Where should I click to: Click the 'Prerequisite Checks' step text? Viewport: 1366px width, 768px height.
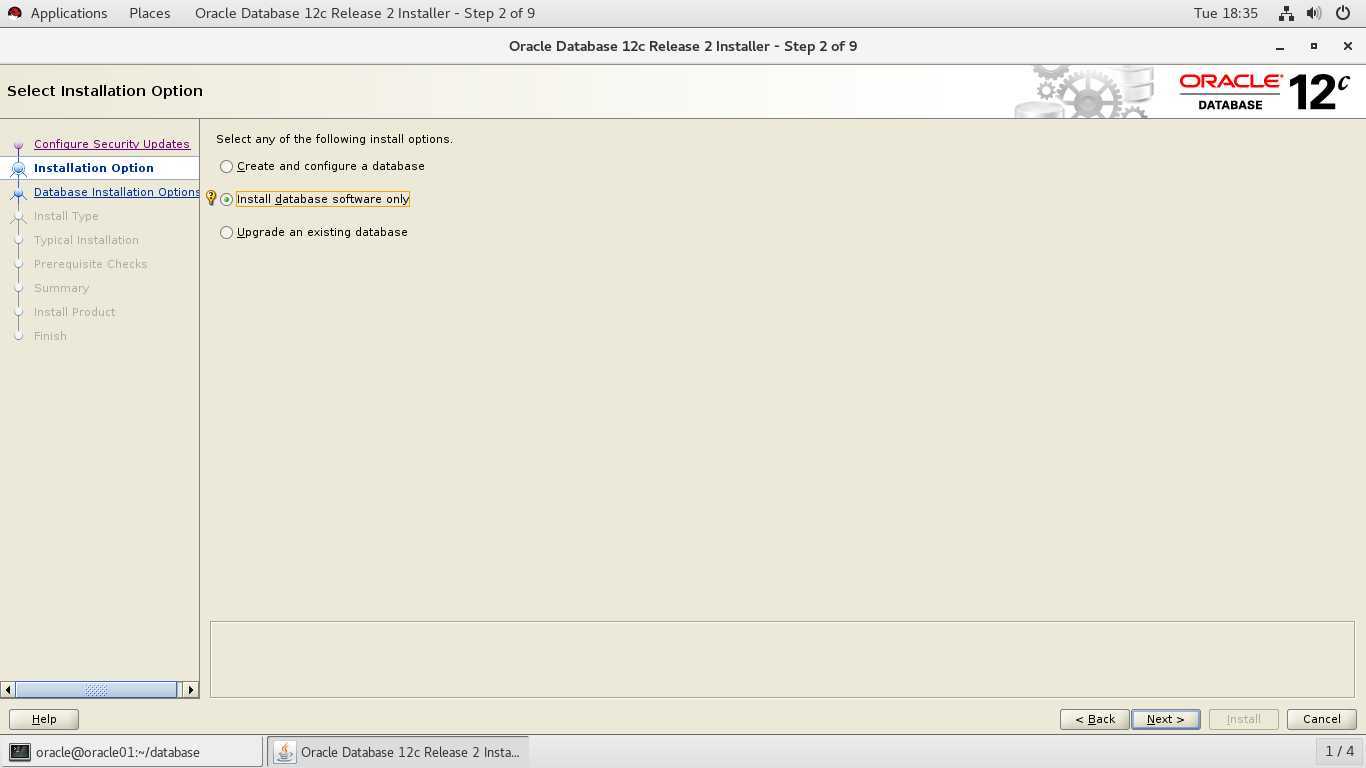pyautogui.click(x=90, y=264)
